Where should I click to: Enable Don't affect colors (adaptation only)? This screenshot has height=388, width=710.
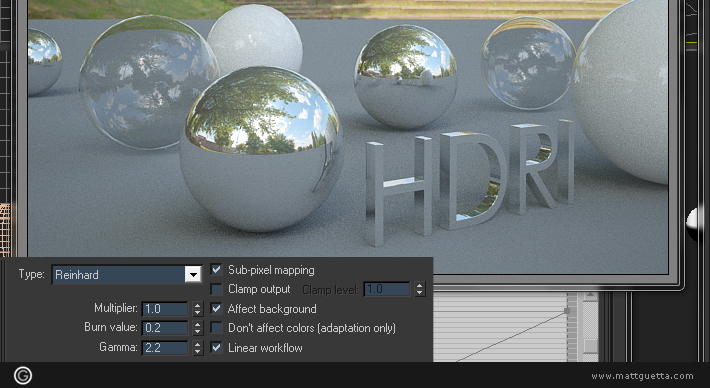(216, 328)
